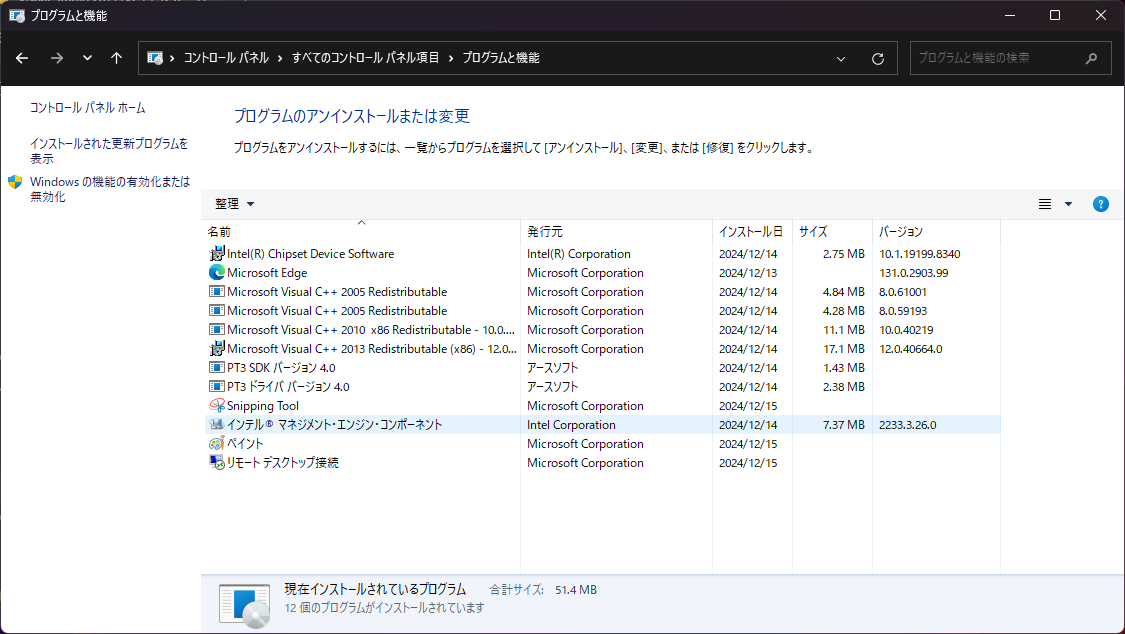Click the Intel Chipset Device Software icon
Viewport: 1125px width, 634px height.
pos(217,254)
